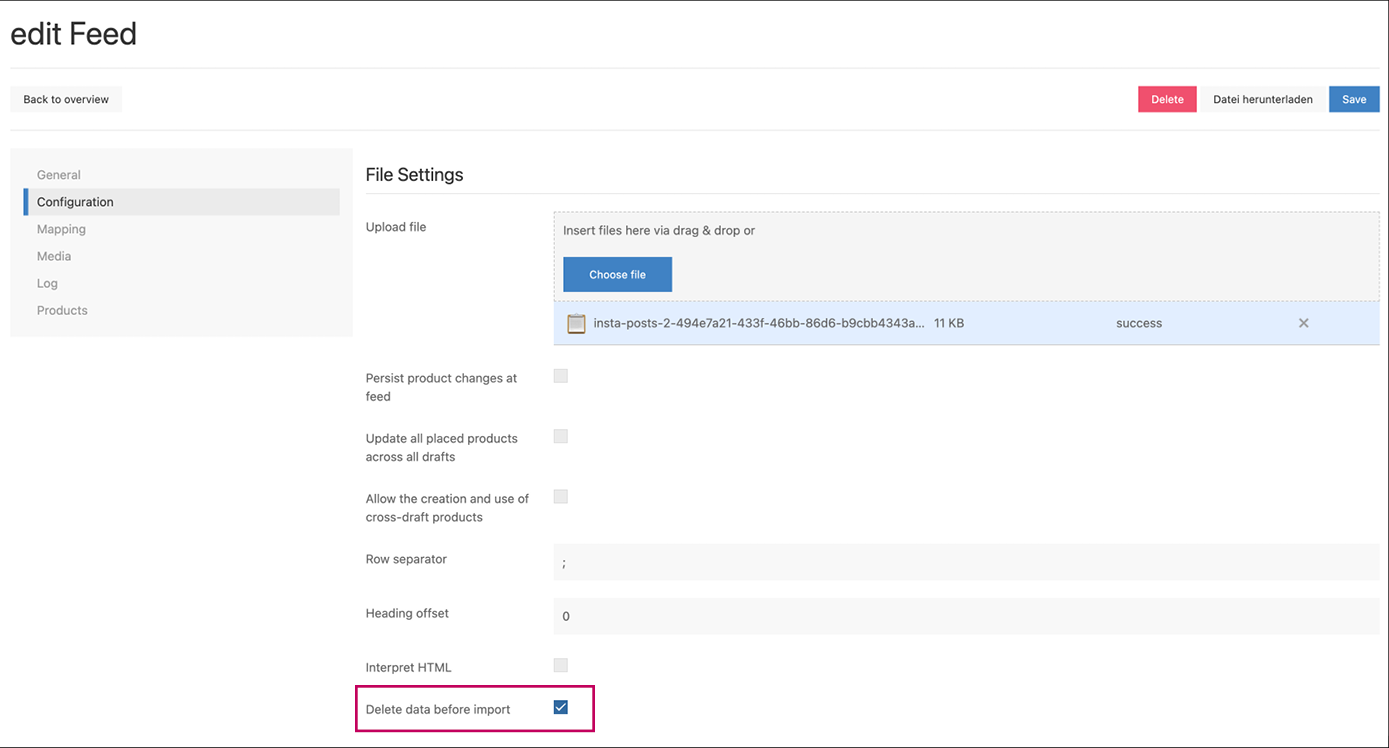Enable Persist product changes at feed
The width and height of the screenshot is (1389, 748).
(561, 376)
